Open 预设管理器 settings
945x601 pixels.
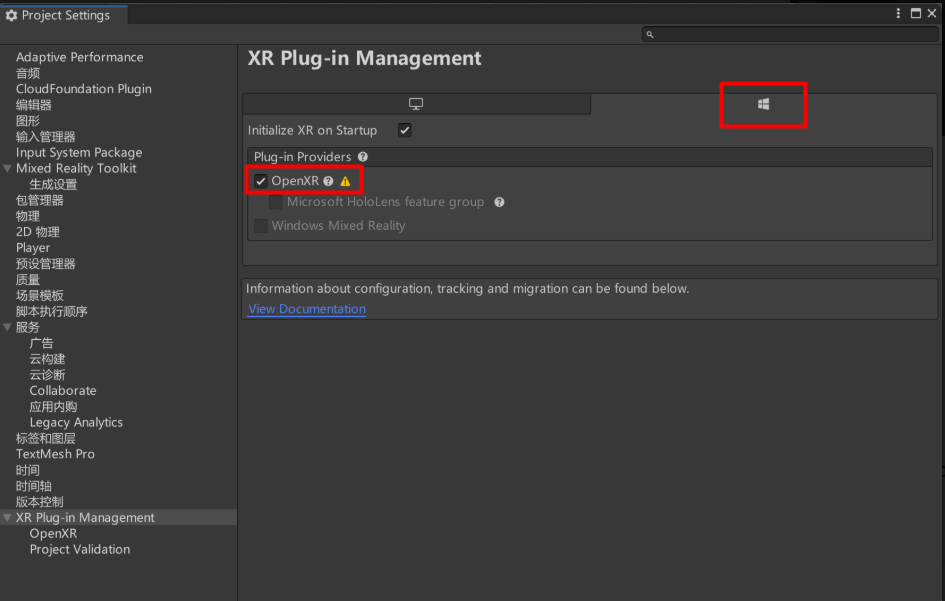[x=46, y=263]
